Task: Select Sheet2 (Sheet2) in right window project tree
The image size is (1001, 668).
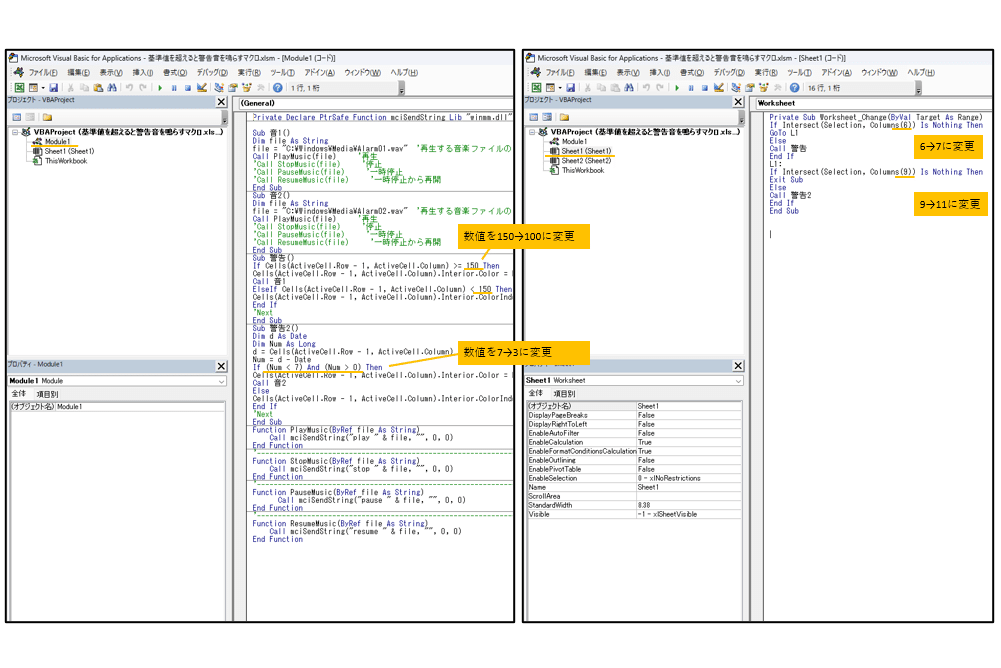Action: [x=587, y=161]
